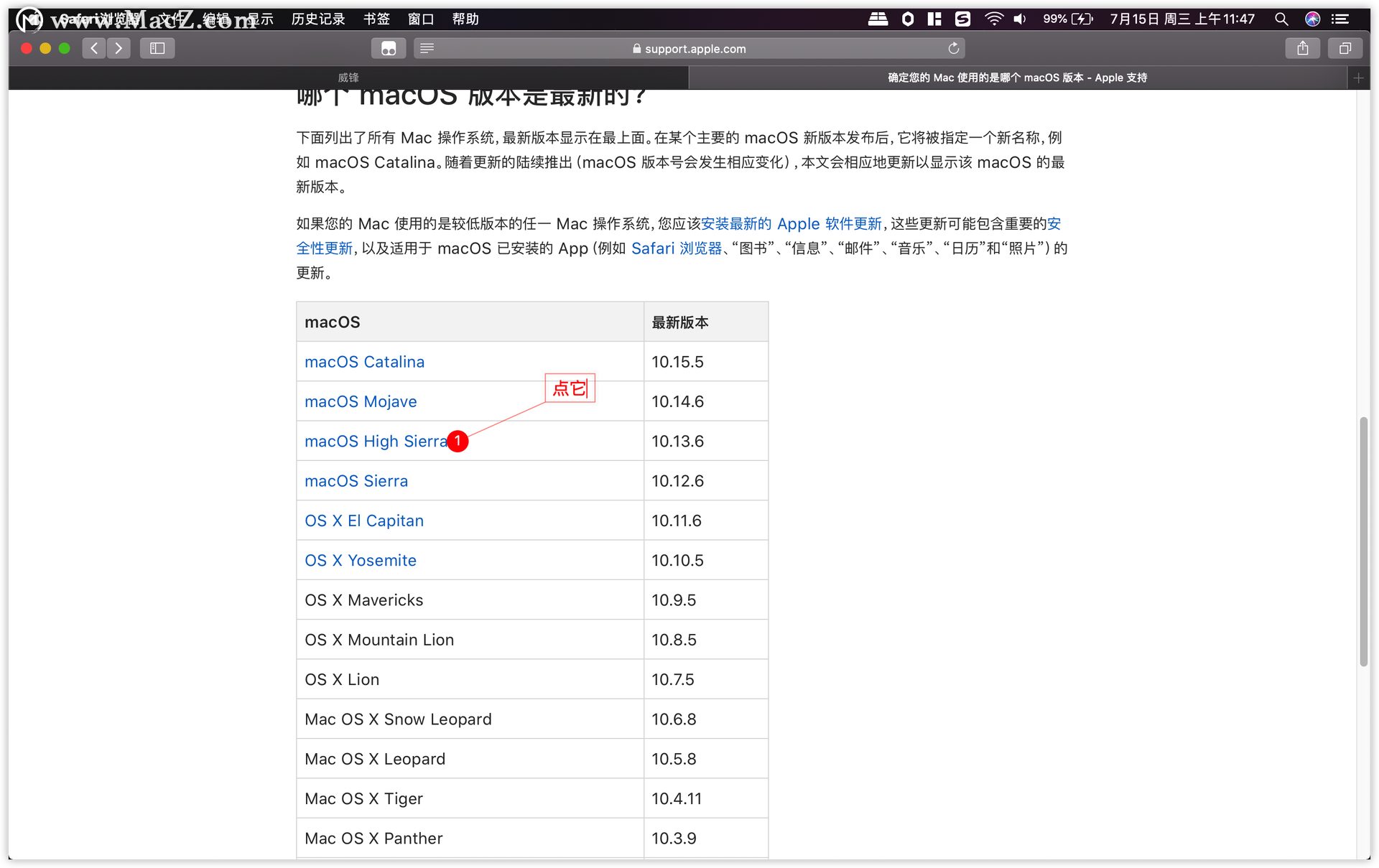Open Notification Center

pyautogui.click(x=1340, y=19)
